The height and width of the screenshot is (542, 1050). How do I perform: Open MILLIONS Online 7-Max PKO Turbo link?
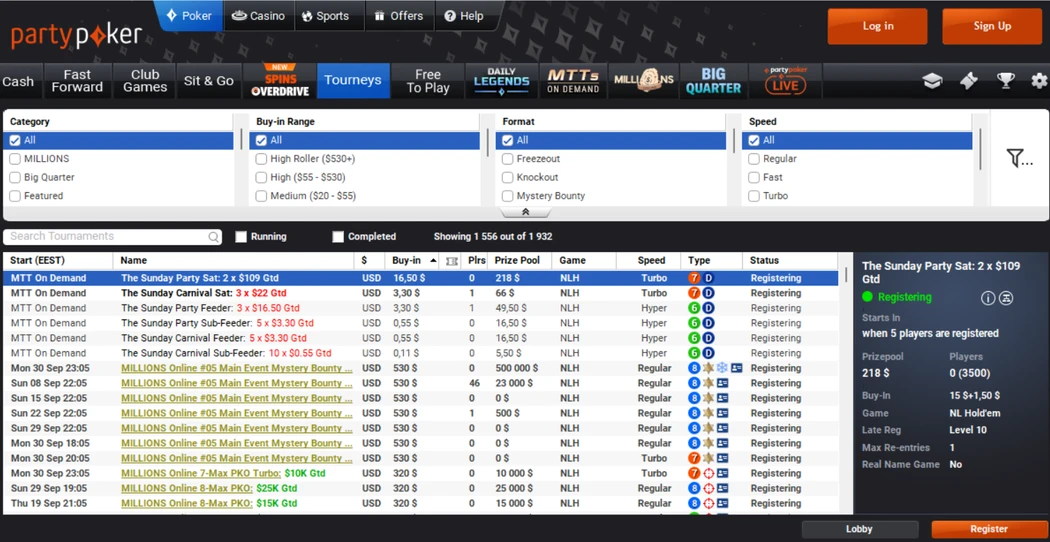point(201,473)
